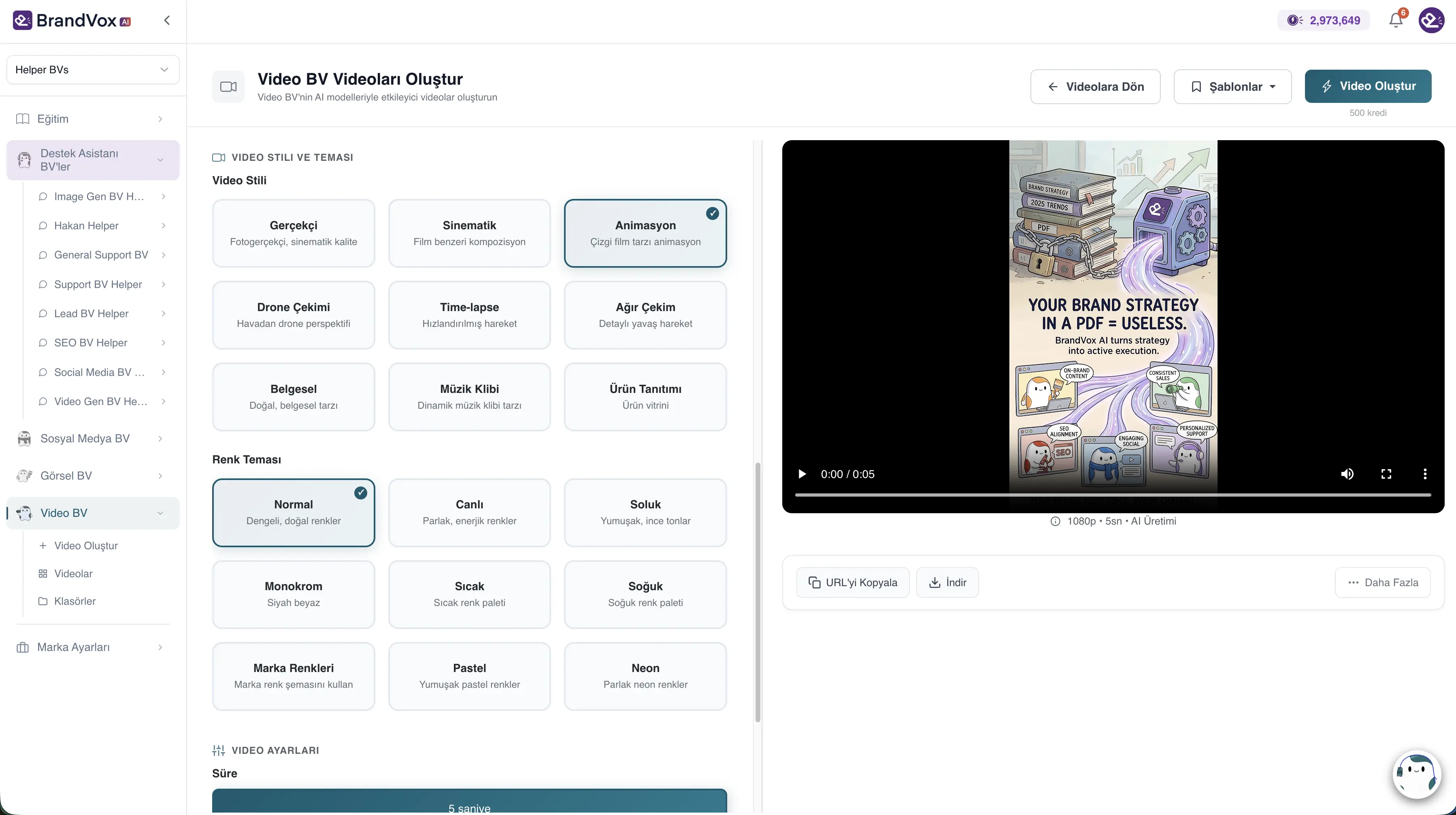Image resolution: width=1456 pixels, height=815 pixels.
Task: Pick the Pastel color theme
Action: (470, 676)
